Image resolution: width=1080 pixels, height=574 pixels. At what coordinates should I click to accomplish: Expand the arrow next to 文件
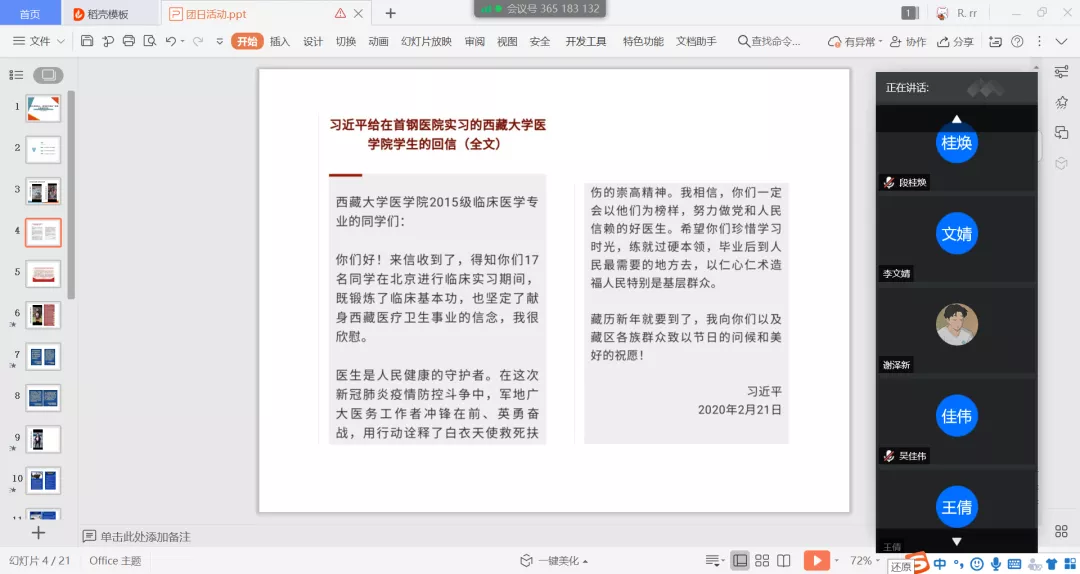pyautogui.click(x=61, y=41)
